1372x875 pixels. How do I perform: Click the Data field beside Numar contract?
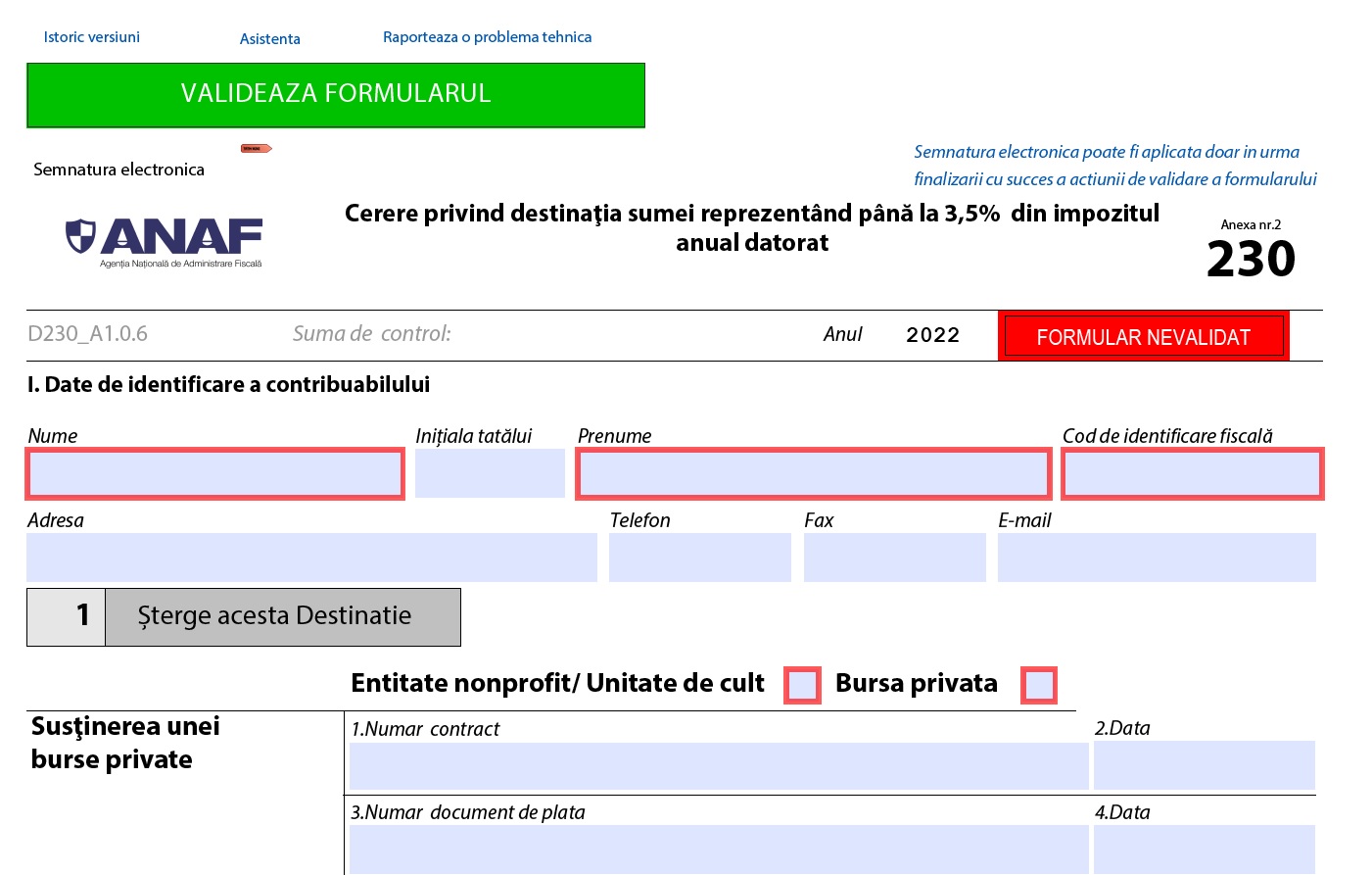pyautogui.click(x=1204, y=766)
